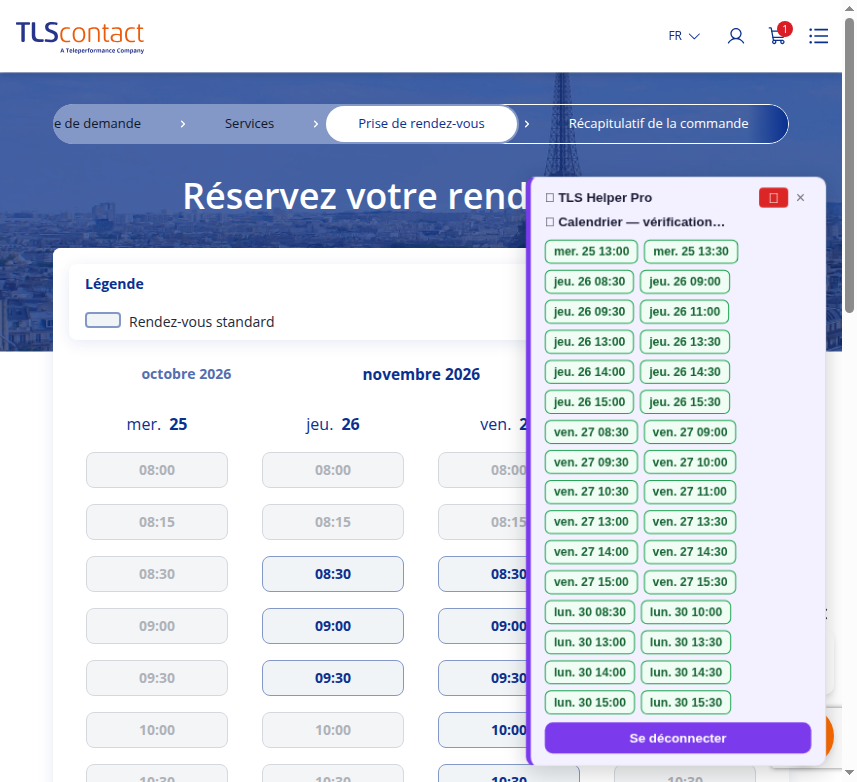Click the page scrollbar up arrow
This screenshot has height=782, width=857.
coord(849,9)
